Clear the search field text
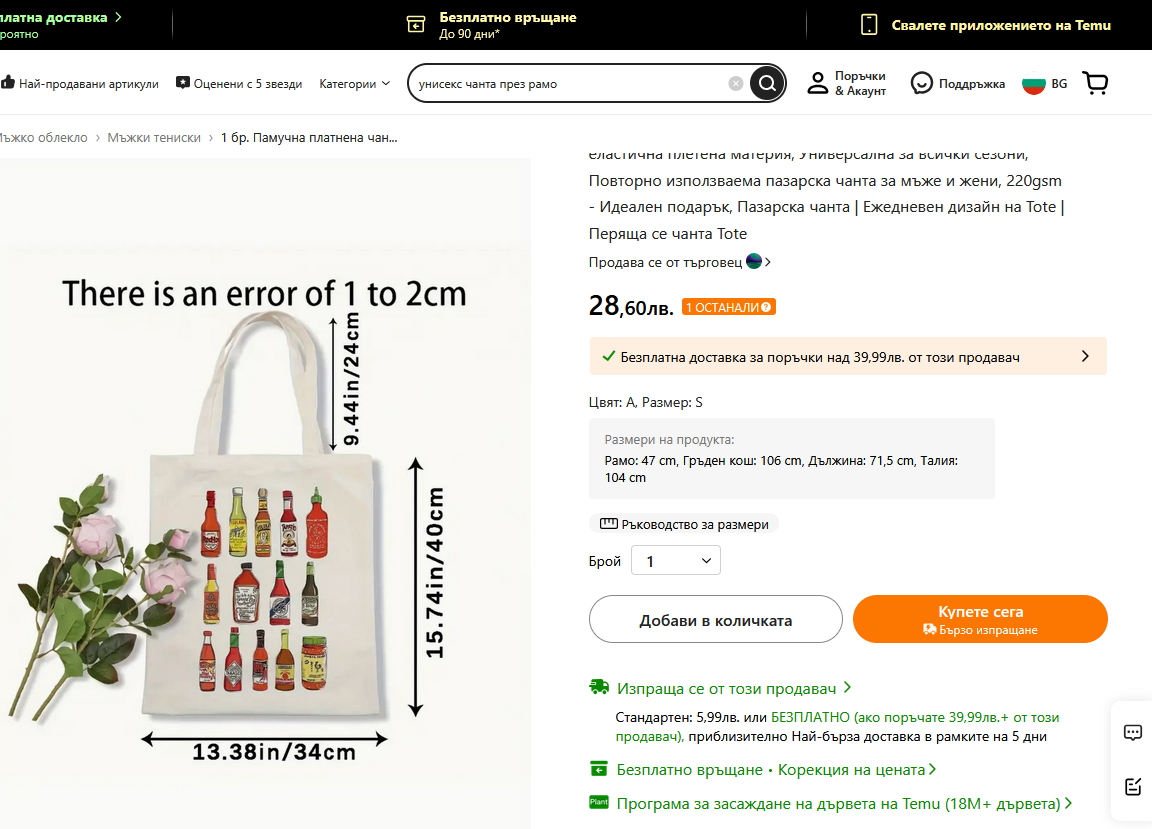This screenshot has width=1152, height=829. pos(736,84)
